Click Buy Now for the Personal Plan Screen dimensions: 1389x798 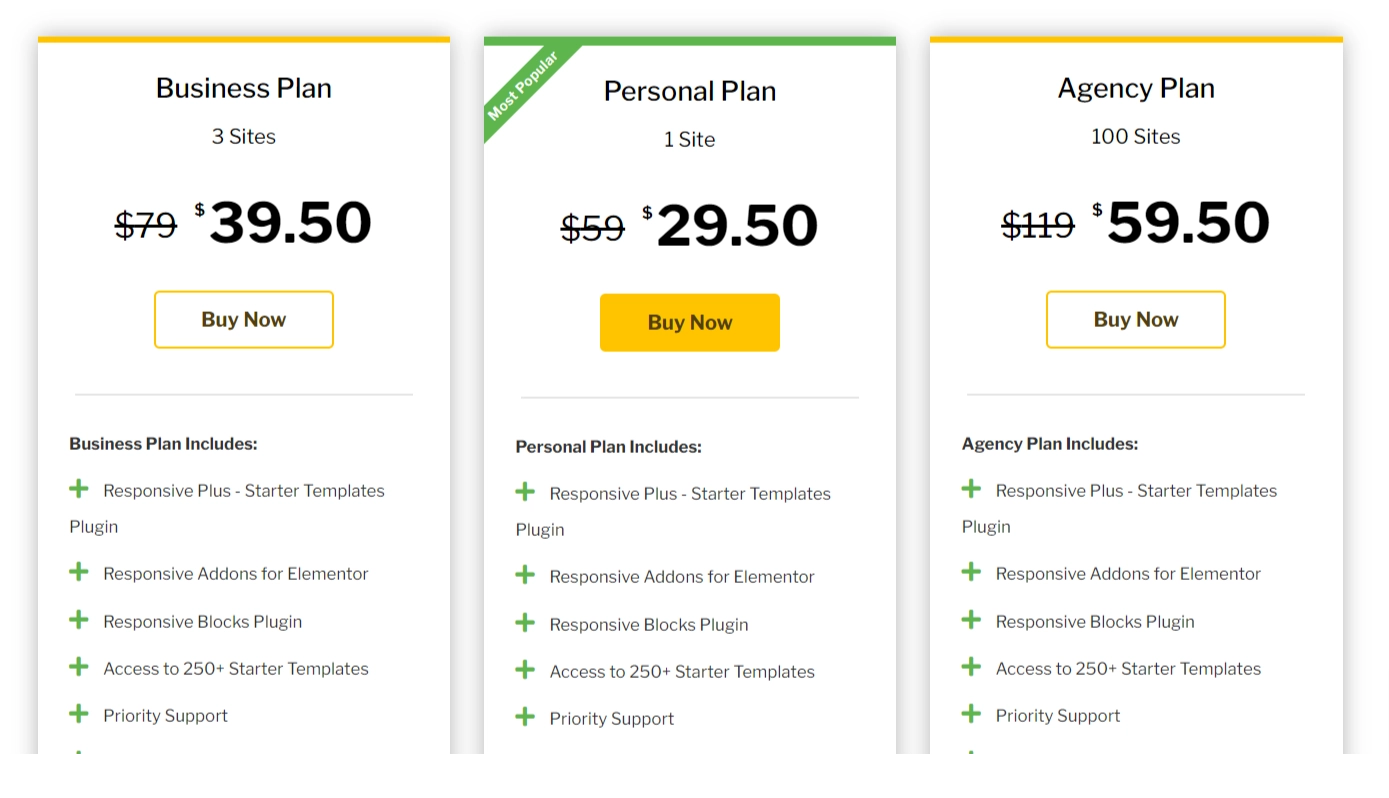pyautogui.click(x=690, y=322)
